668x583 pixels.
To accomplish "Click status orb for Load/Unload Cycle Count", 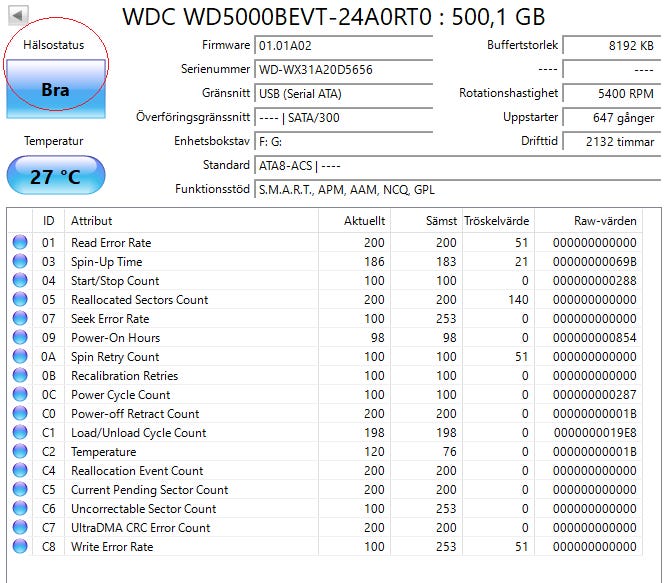I will pos(20,432).
